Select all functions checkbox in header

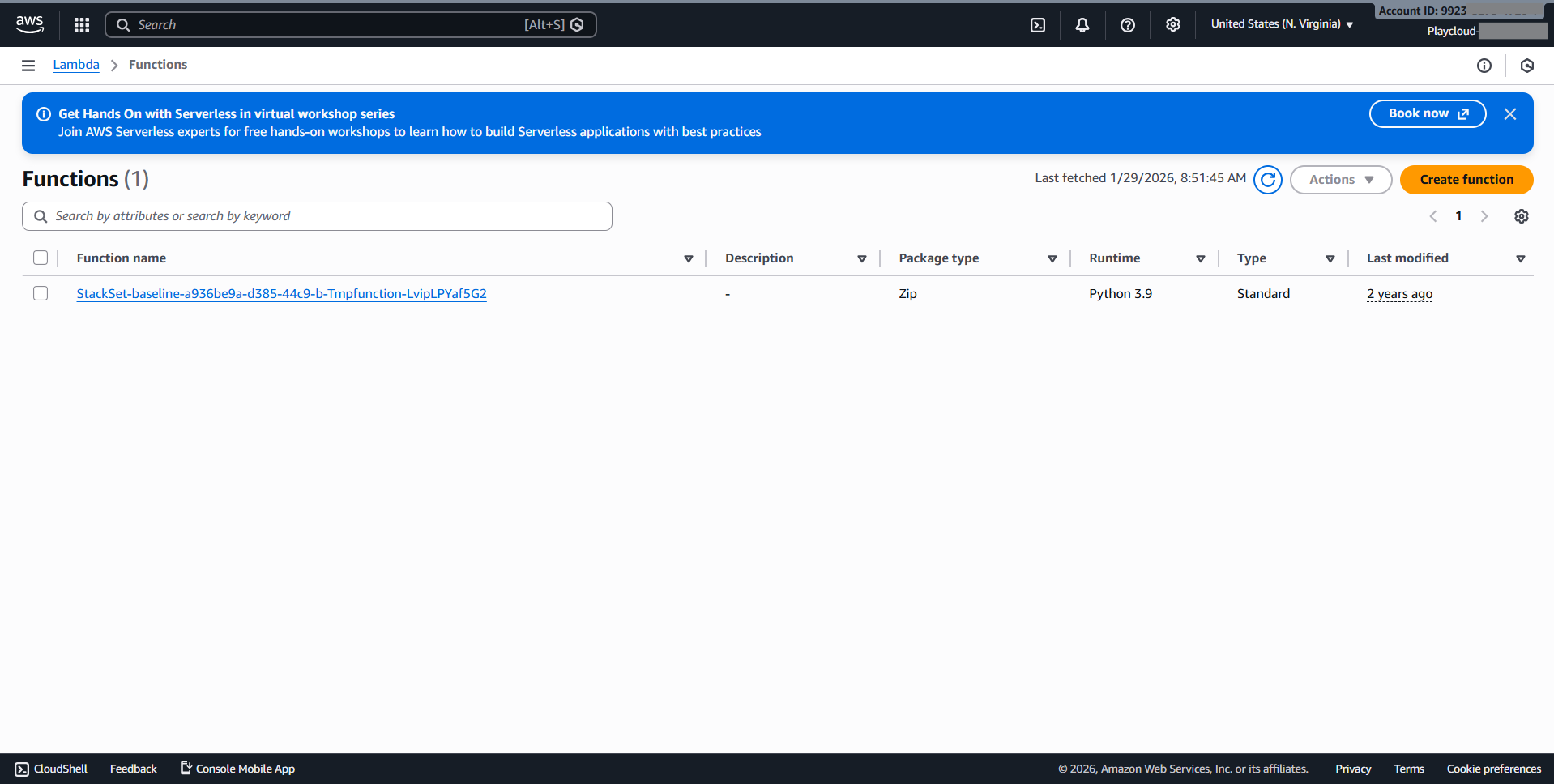(41, 258)
